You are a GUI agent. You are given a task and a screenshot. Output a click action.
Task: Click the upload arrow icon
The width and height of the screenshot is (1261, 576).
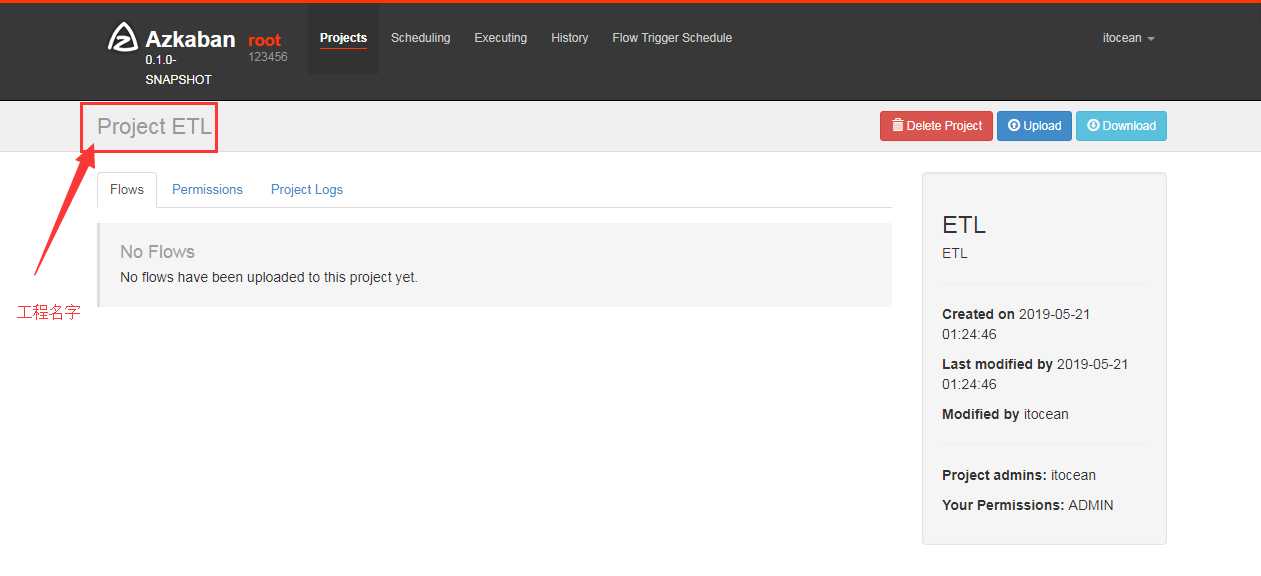point(1014,125)
